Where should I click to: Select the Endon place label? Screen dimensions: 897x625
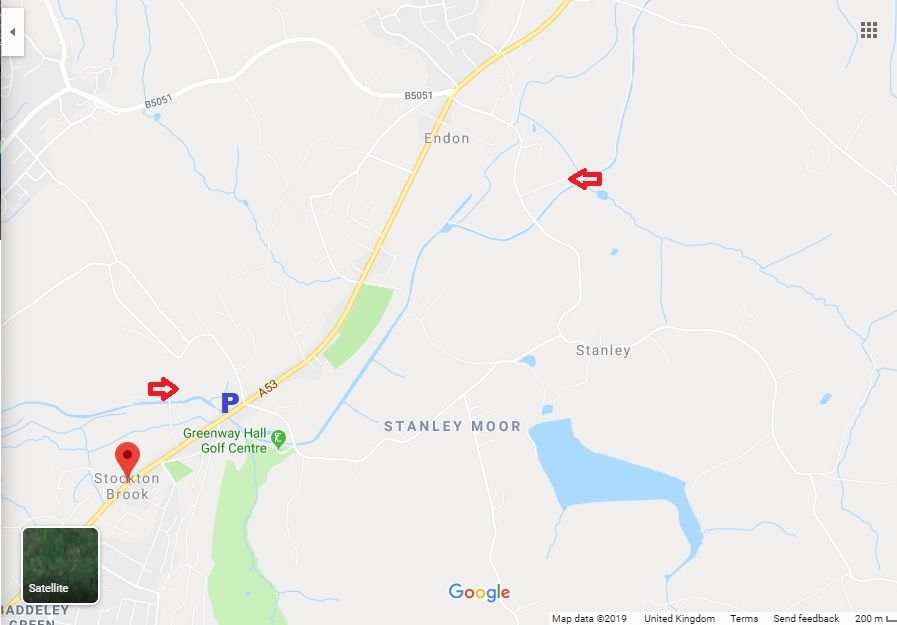click(447, 138)
